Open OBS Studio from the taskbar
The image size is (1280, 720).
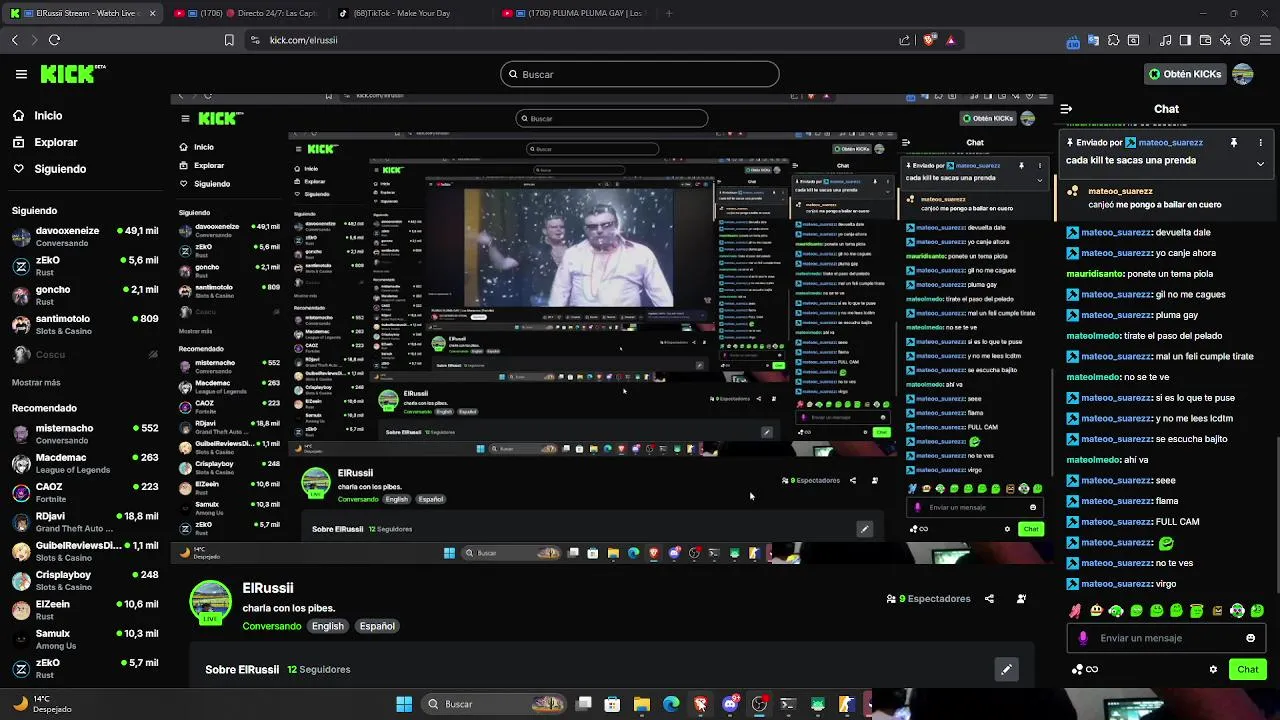point(759,704)
